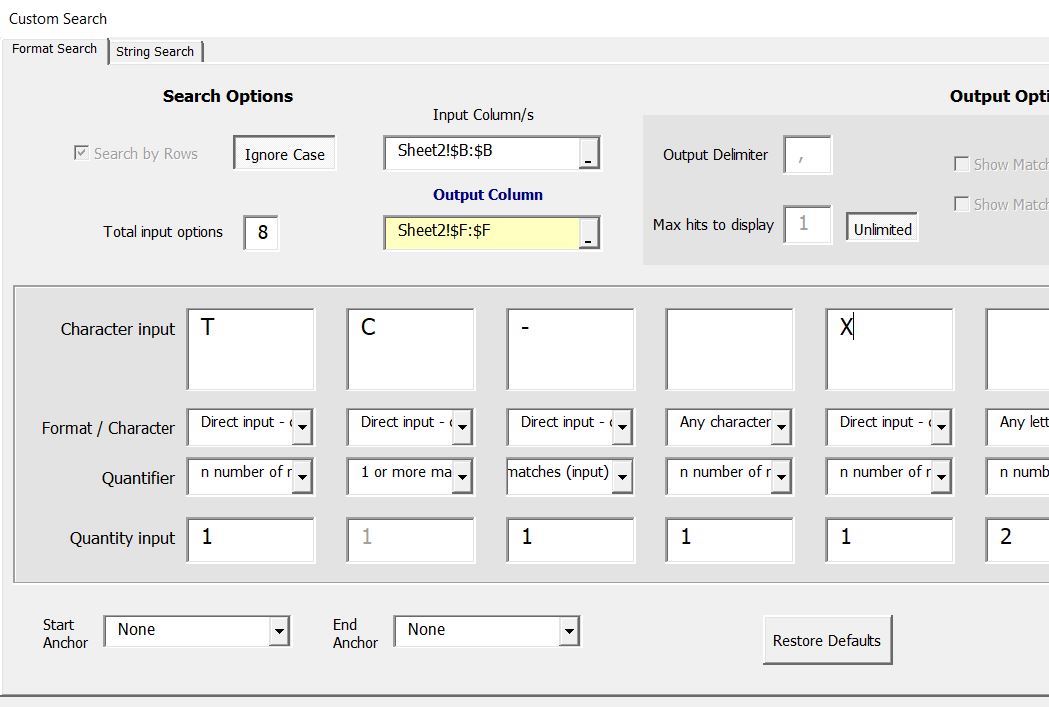Switch to the String Search tab

pyautogui.click(x=155, y=51)
